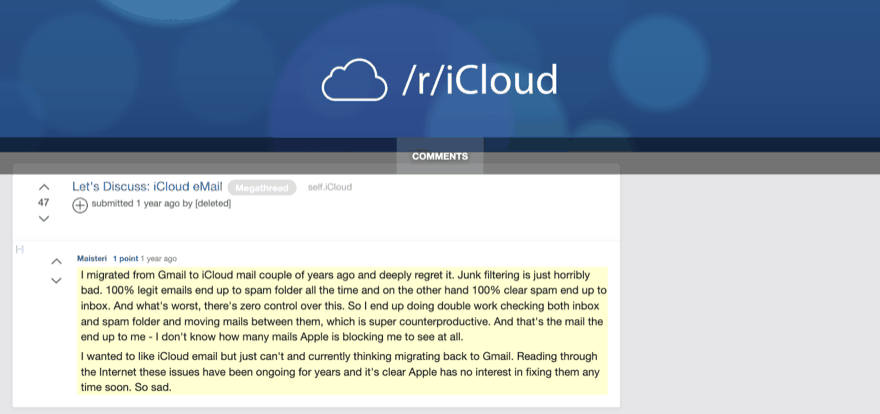Upvote the iCloud eMail post
This screenshot has height=414, width=880.
44,187
